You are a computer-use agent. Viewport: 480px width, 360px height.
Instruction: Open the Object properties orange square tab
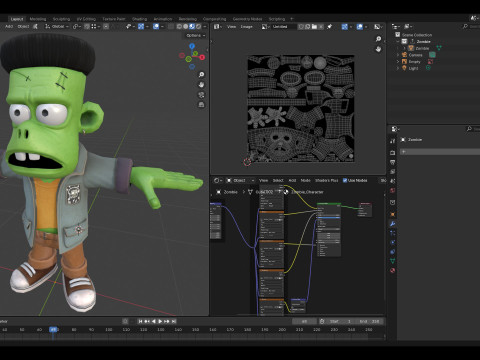[x=392, y=214]
